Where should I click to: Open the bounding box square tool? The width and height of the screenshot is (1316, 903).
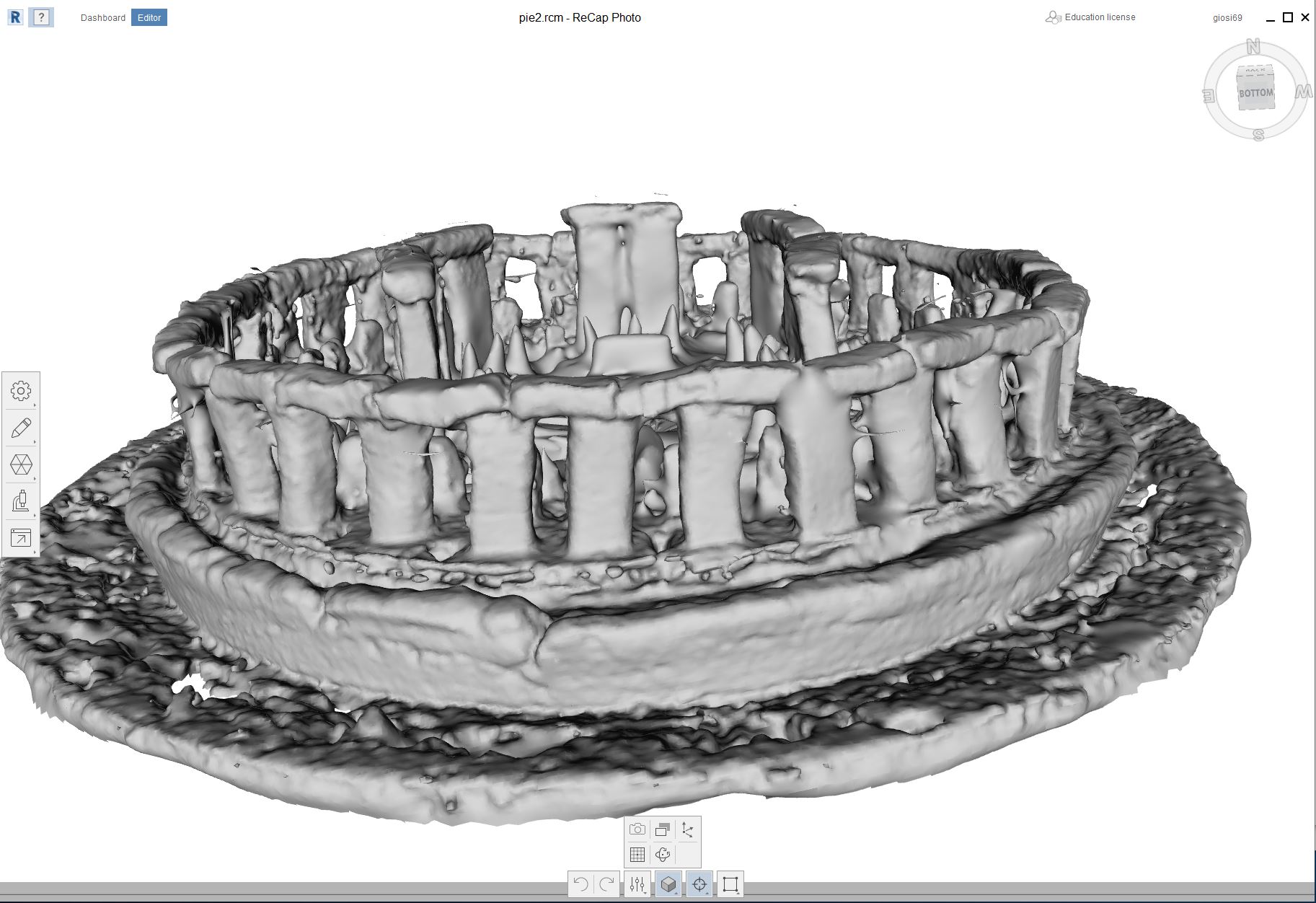(730, 884)
